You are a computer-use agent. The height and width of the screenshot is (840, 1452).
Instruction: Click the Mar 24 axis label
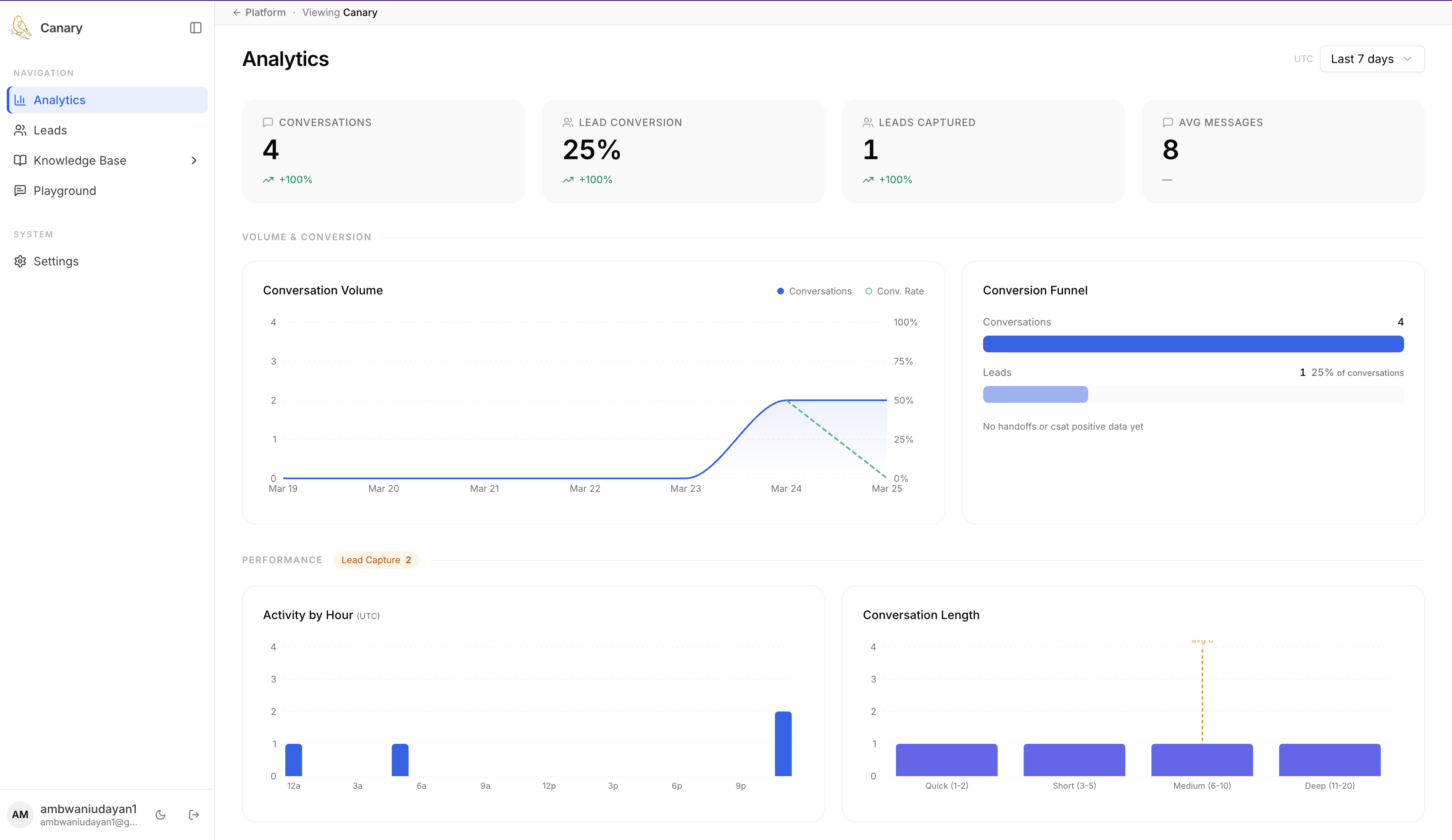point(786,488)
